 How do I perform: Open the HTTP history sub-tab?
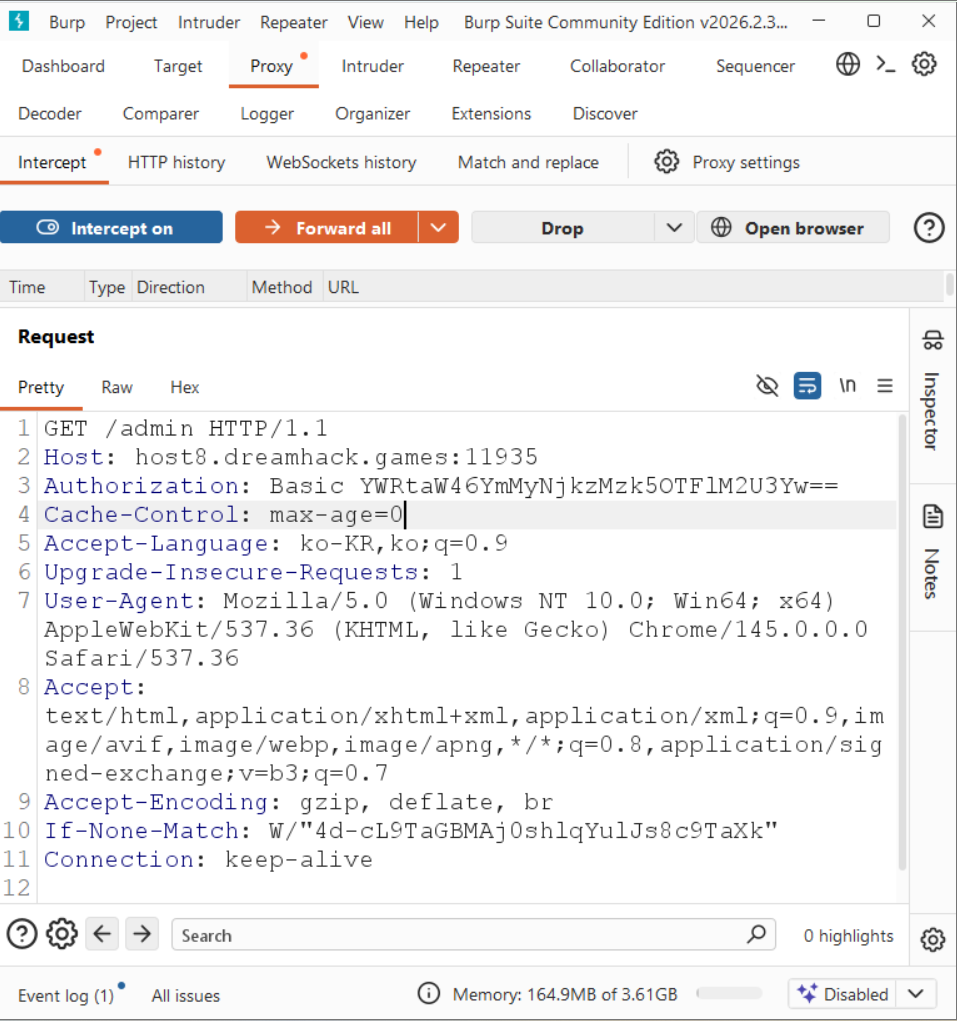point(176,162)
